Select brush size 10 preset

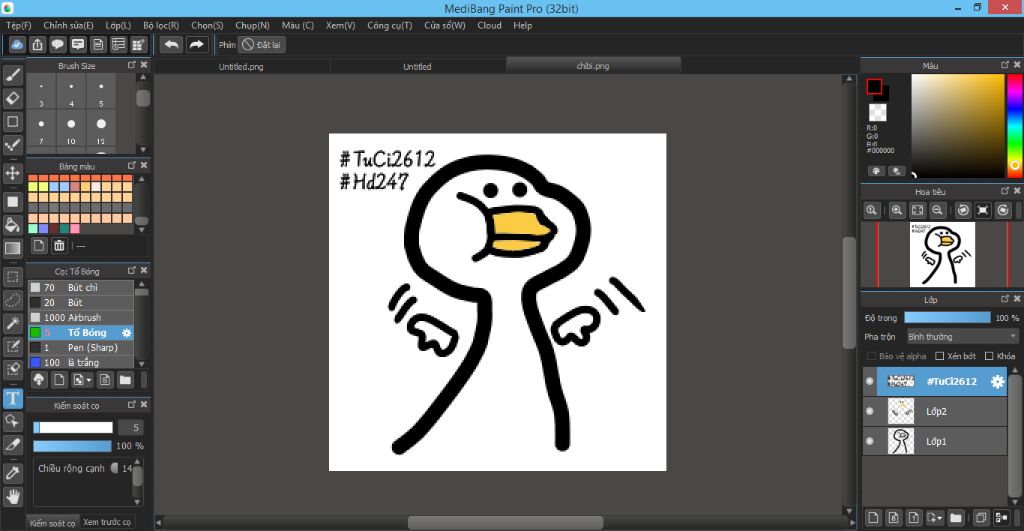pyautogui.click(x=71, y=128)
